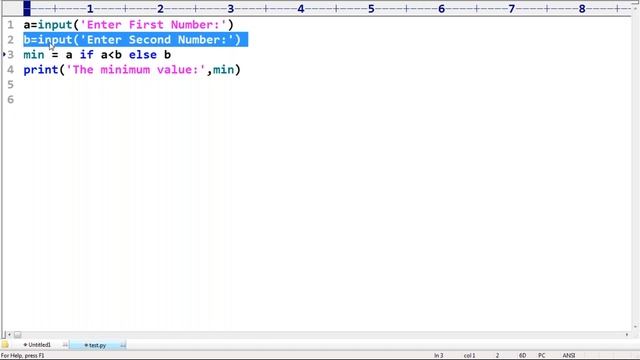
Task: Close the Untitled1 tab with its close mark
Action: 65,345
